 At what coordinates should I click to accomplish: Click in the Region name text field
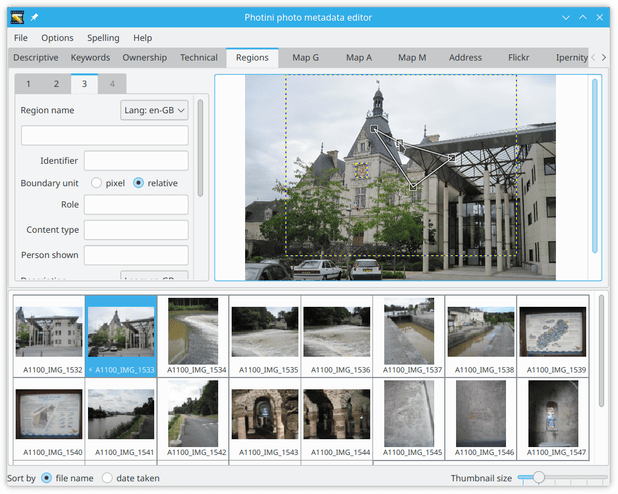coord(105,136)
